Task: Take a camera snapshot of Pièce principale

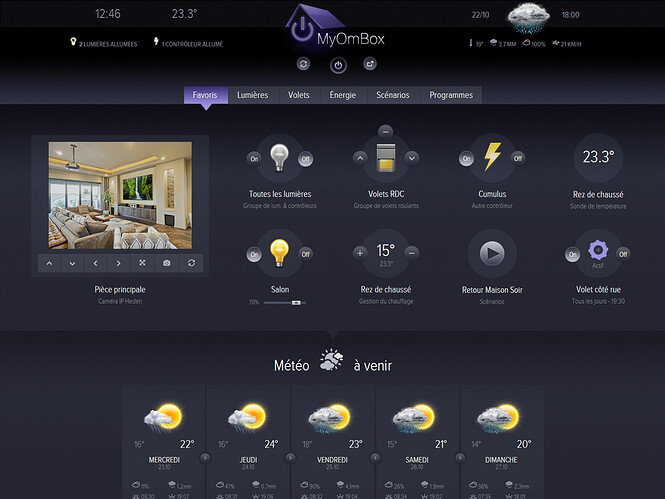Action: point(167,263)
